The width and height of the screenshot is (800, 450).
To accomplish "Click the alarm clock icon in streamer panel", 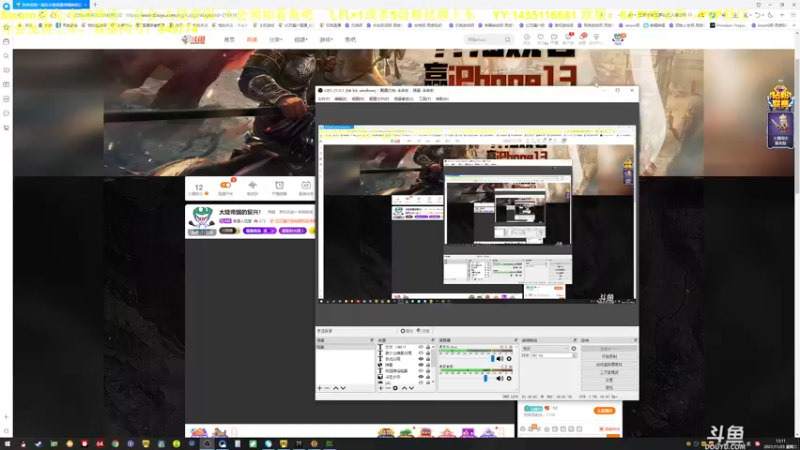I will (x=279, y=185).
